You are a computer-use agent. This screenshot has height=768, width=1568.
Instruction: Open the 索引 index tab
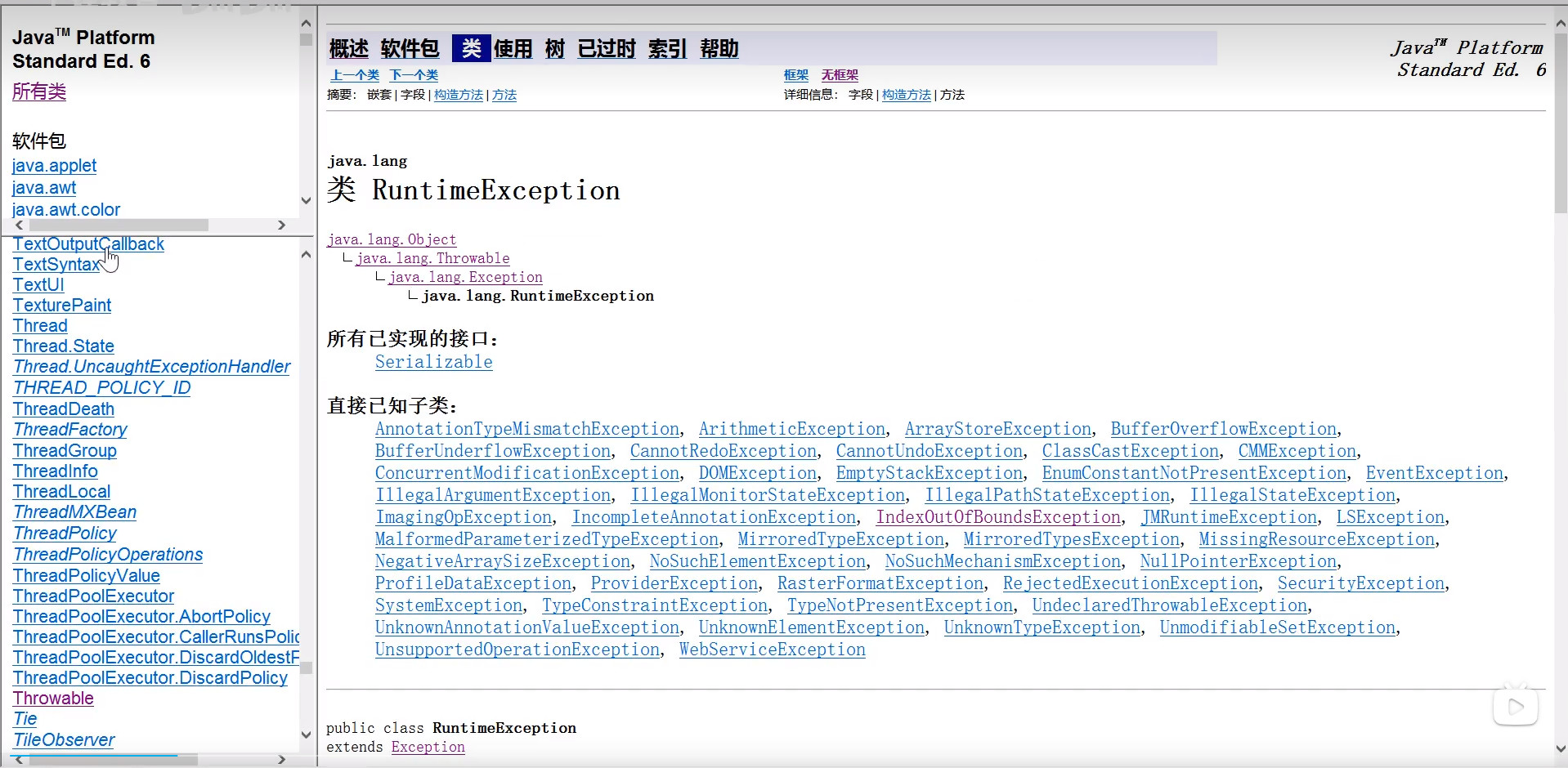click(668, 49)
